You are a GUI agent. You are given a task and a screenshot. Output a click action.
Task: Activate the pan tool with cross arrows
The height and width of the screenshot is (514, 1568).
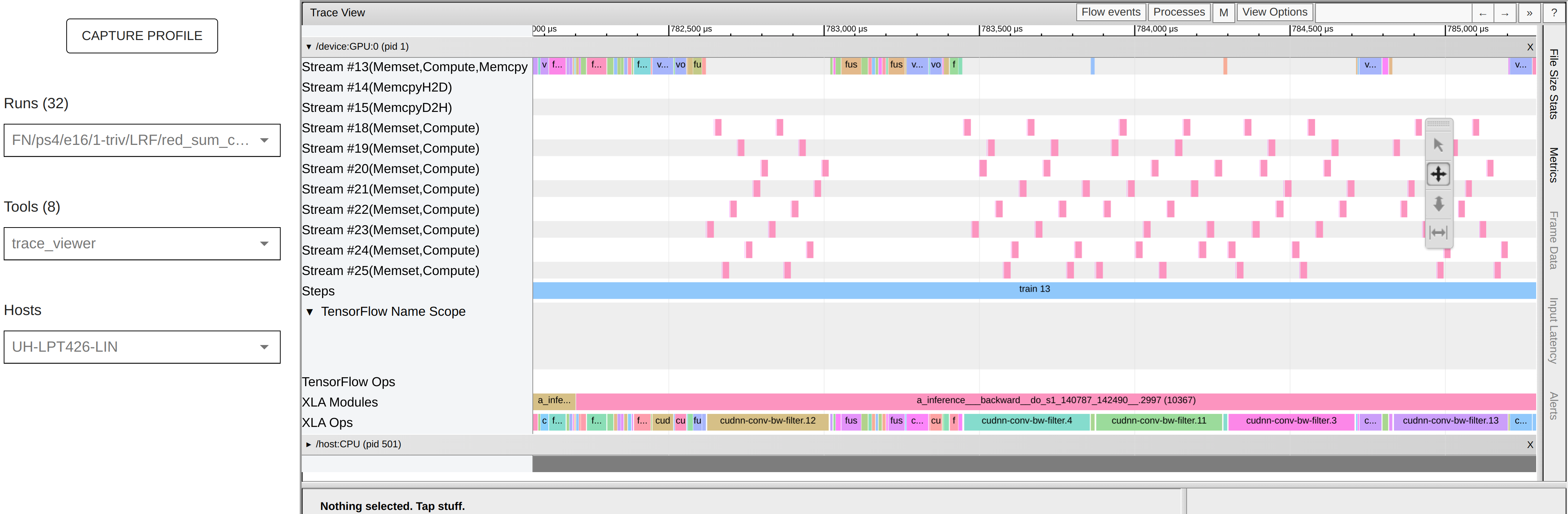tap(1438, 174)
